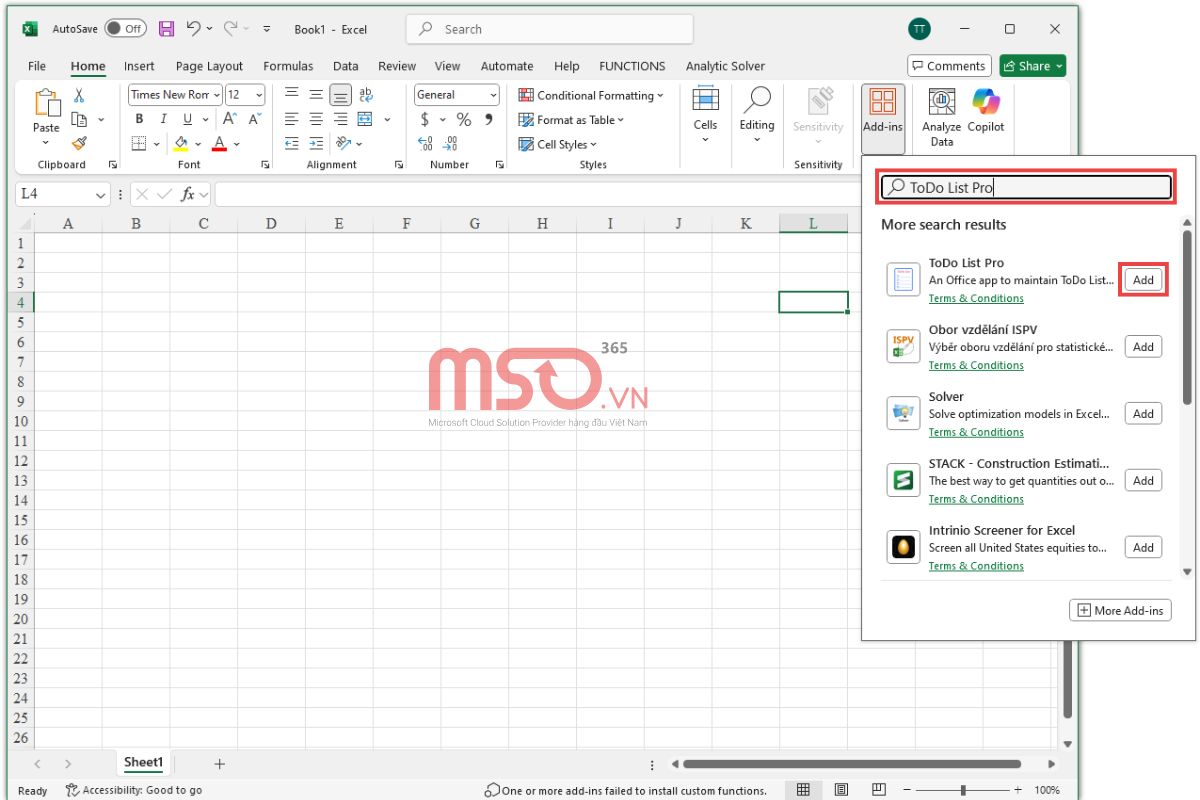Open the File menu
The height and width of the screenshot is (800, 1200).
click(x=37, y=66)
